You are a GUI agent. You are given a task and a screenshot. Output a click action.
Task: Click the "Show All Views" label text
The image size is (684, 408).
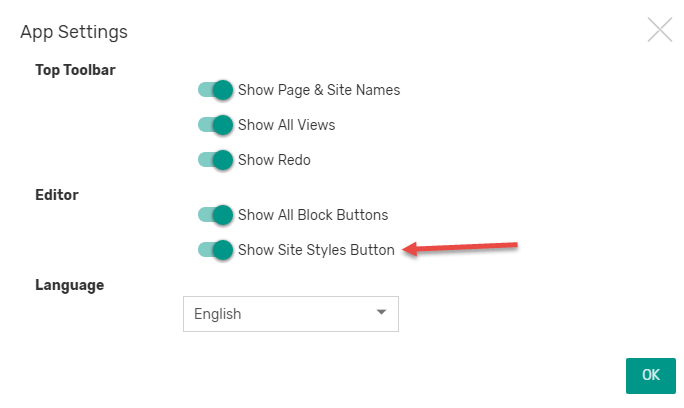287,125
